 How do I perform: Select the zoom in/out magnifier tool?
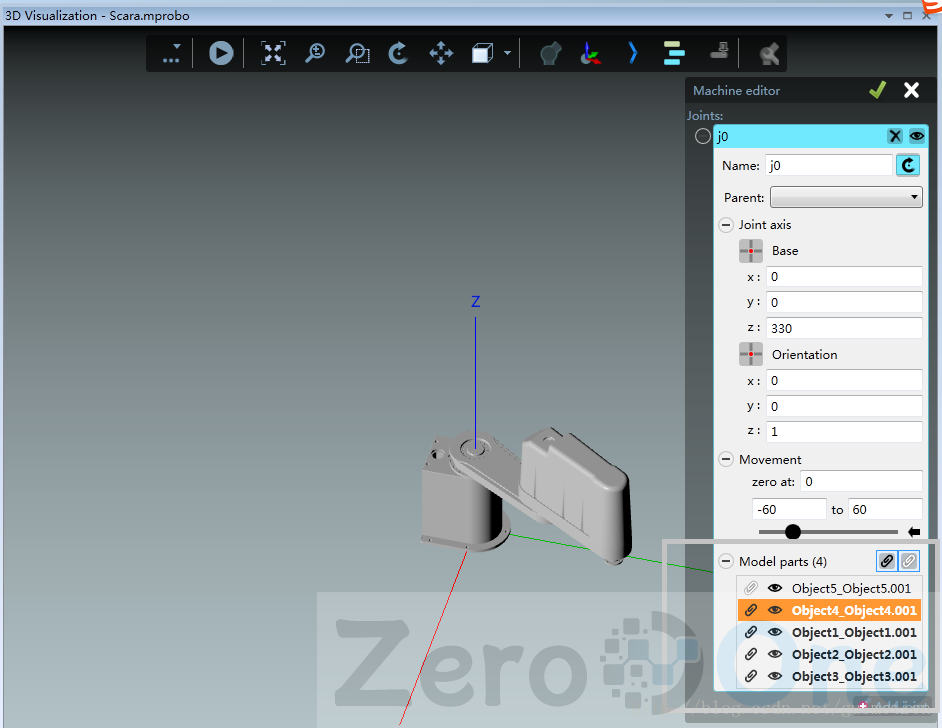315,53
